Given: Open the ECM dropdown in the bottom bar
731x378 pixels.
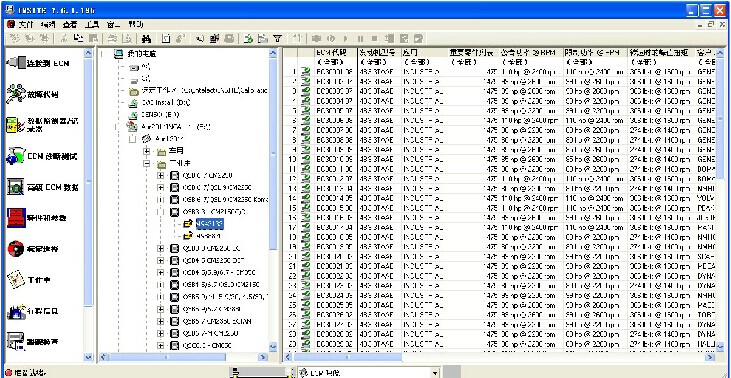Looking at the screenshot, I should point(435,373).
